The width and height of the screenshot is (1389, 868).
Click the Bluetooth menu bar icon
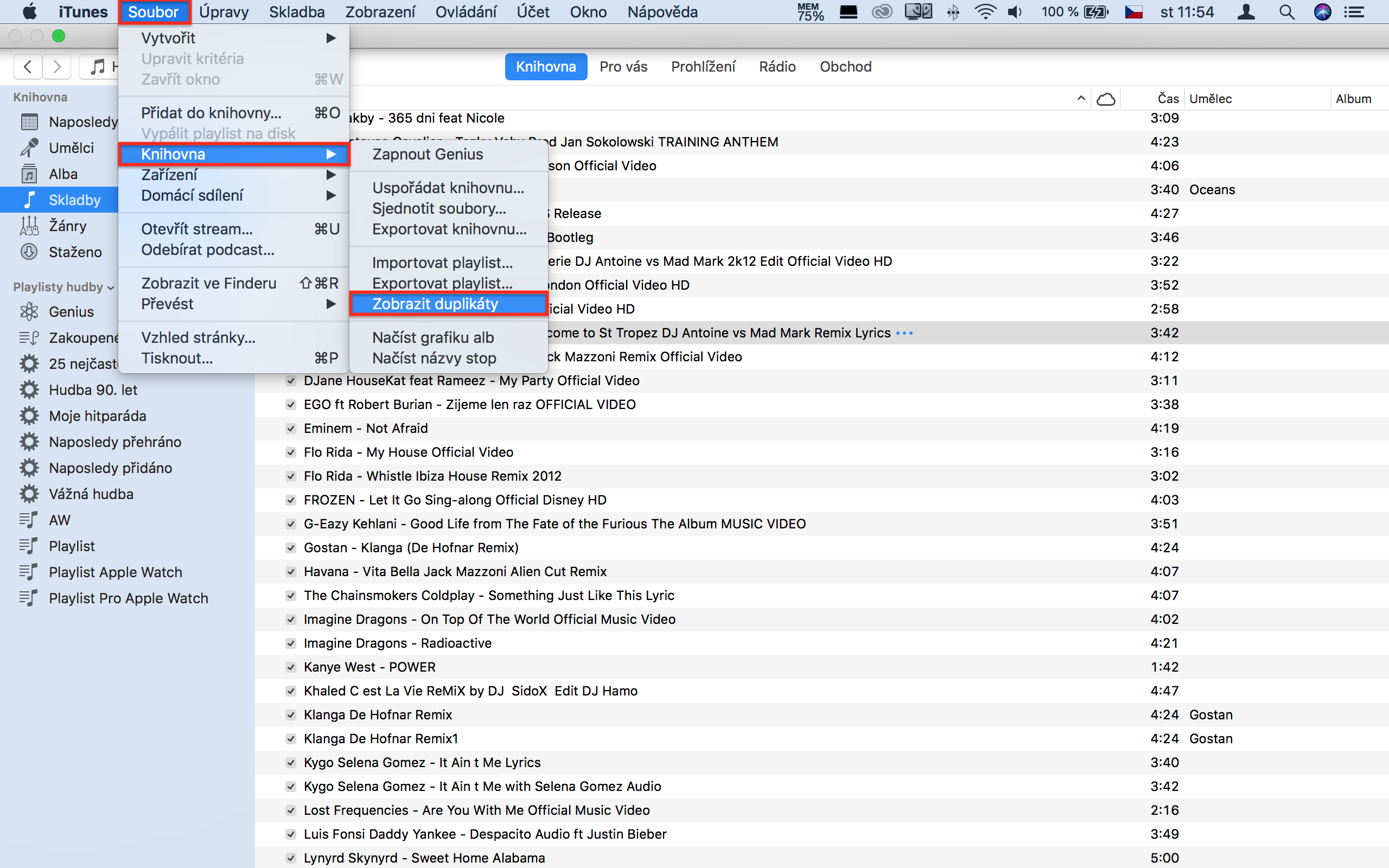(x=953, y=12)
